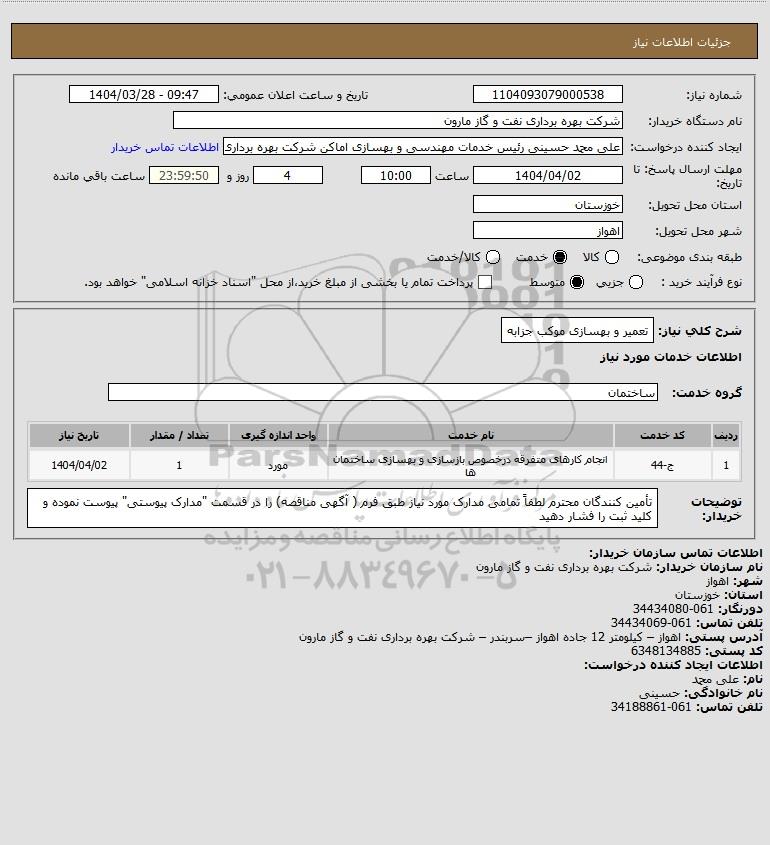770x845 pixels.
Task: Click the deadline hour field 10:00
Action: click(x=396, y=176)
